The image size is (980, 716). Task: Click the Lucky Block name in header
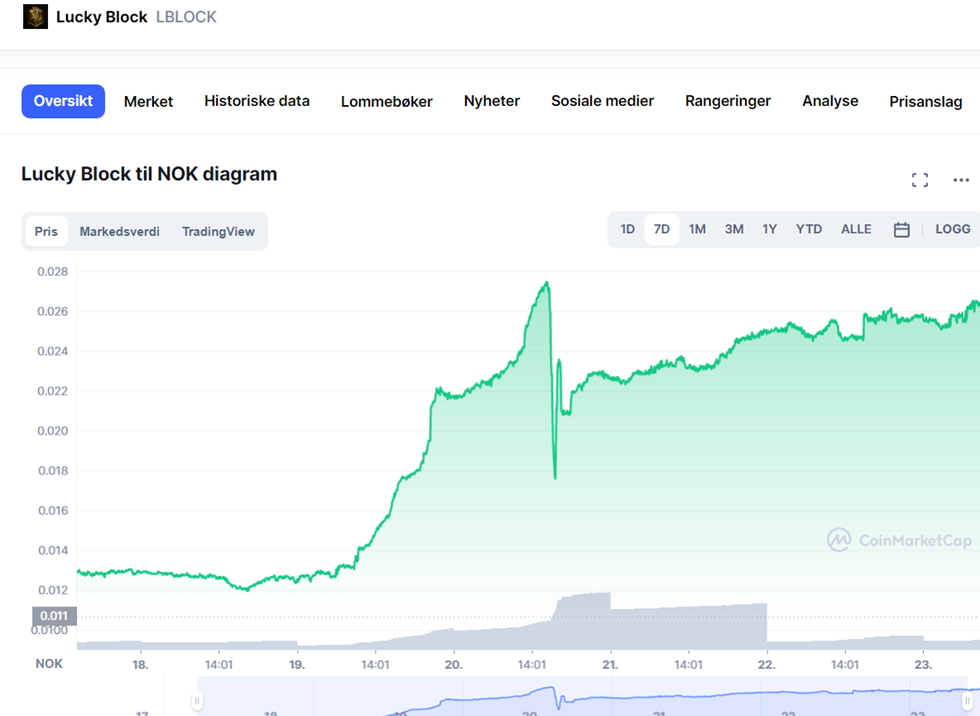coord(102,17)
